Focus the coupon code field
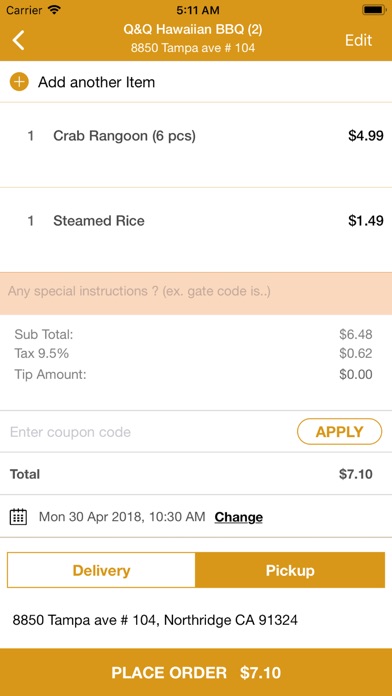Screen dimensions: 392x696 click(x=149, y=432)
